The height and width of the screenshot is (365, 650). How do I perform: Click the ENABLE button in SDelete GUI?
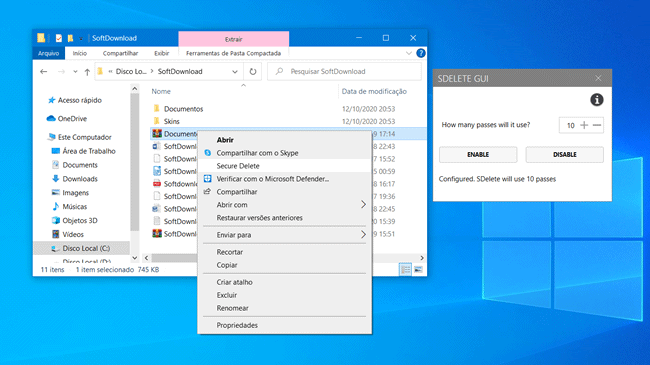coord(478,154)
